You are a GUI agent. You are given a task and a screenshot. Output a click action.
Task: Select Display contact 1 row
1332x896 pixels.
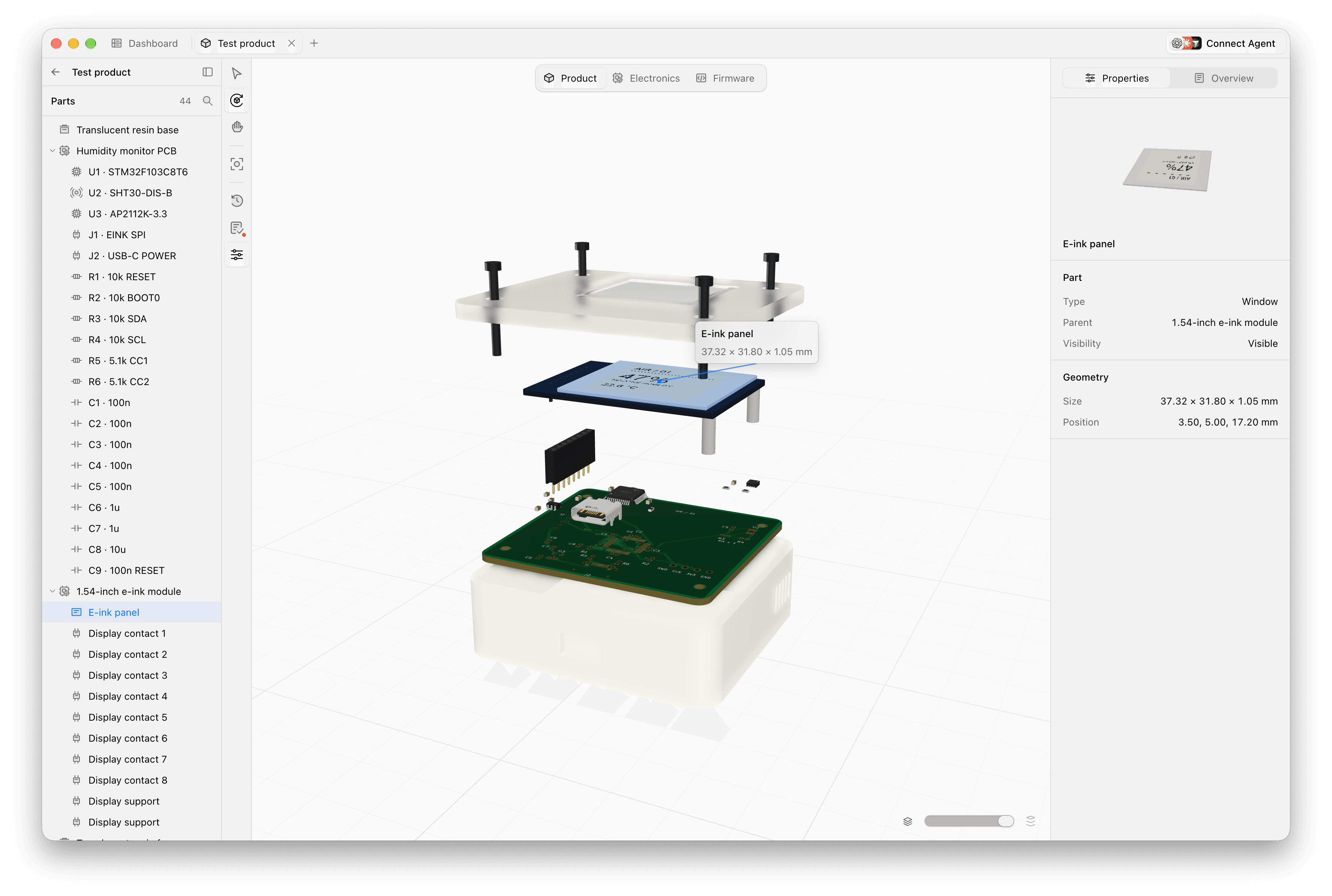(x=132, y=634)
